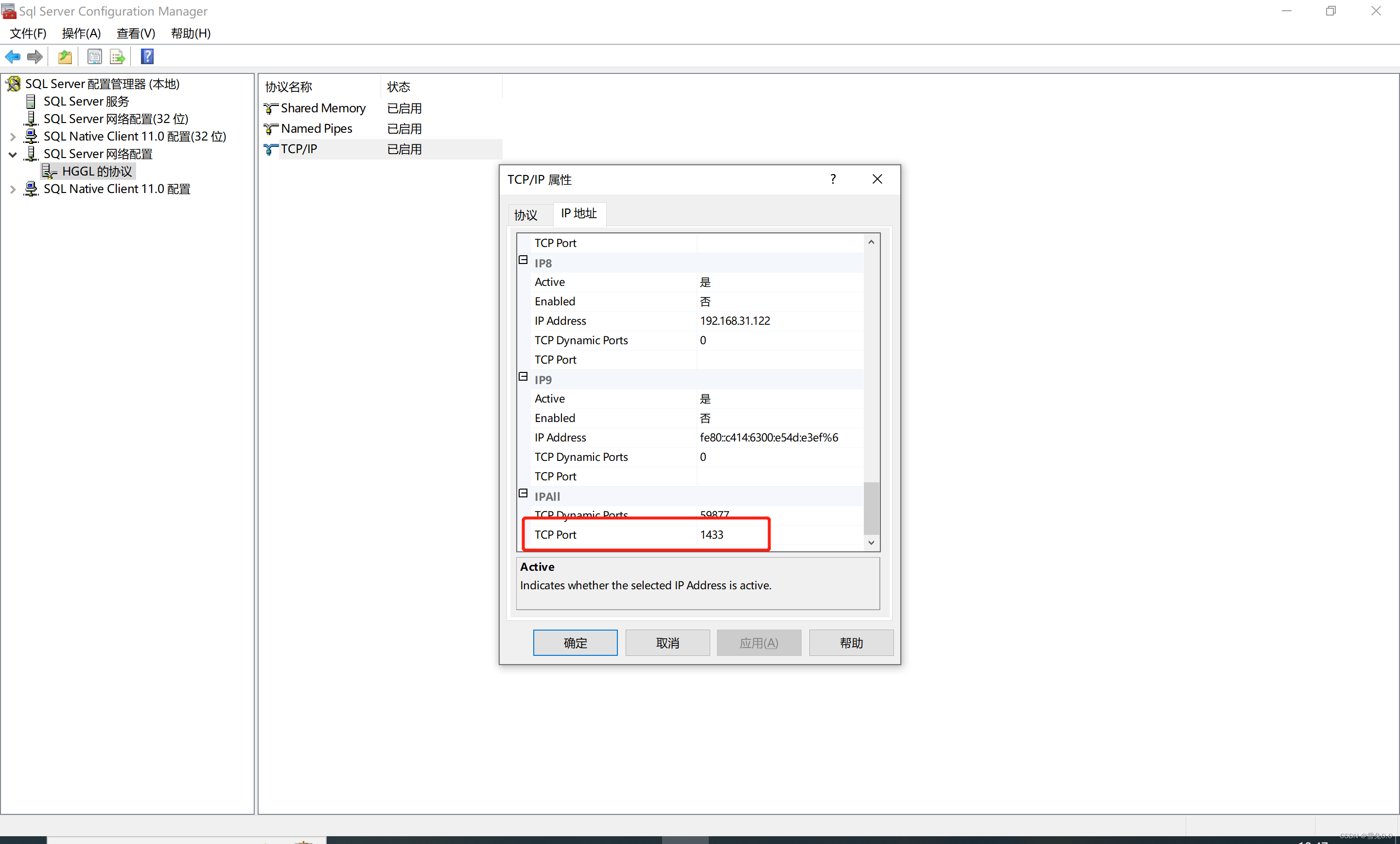This screenshot has height=844, width=1400.
Task: Click the dialog's question mark help button
Action: [x=832, y=179]
